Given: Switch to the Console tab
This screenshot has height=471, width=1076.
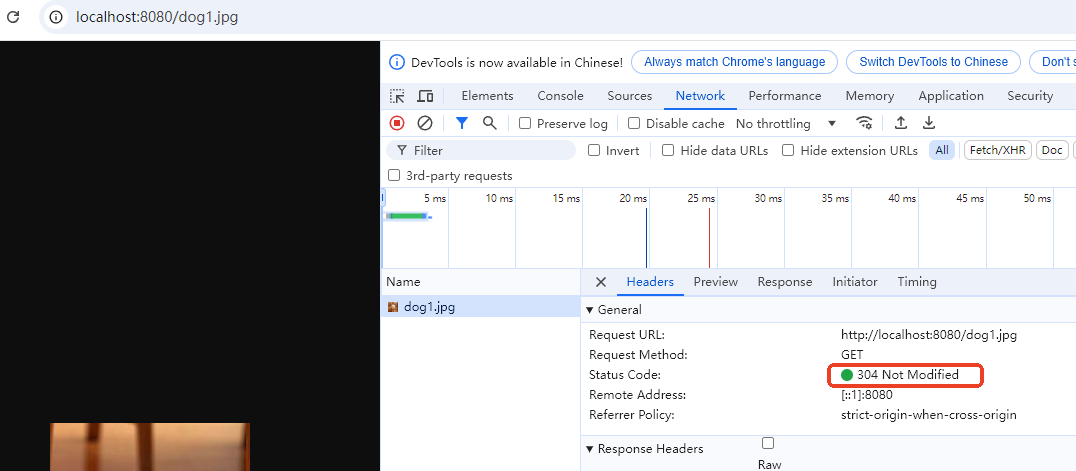Looking at the screenshot, I should coord(560,96).
